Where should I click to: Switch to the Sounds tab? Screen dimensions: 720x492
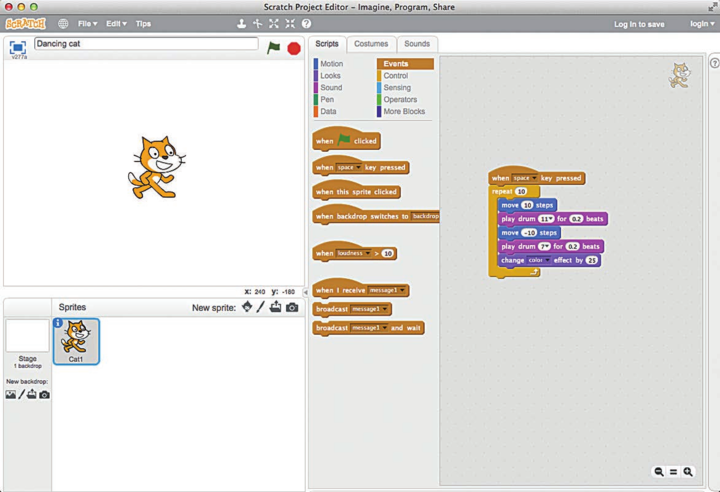417,44
